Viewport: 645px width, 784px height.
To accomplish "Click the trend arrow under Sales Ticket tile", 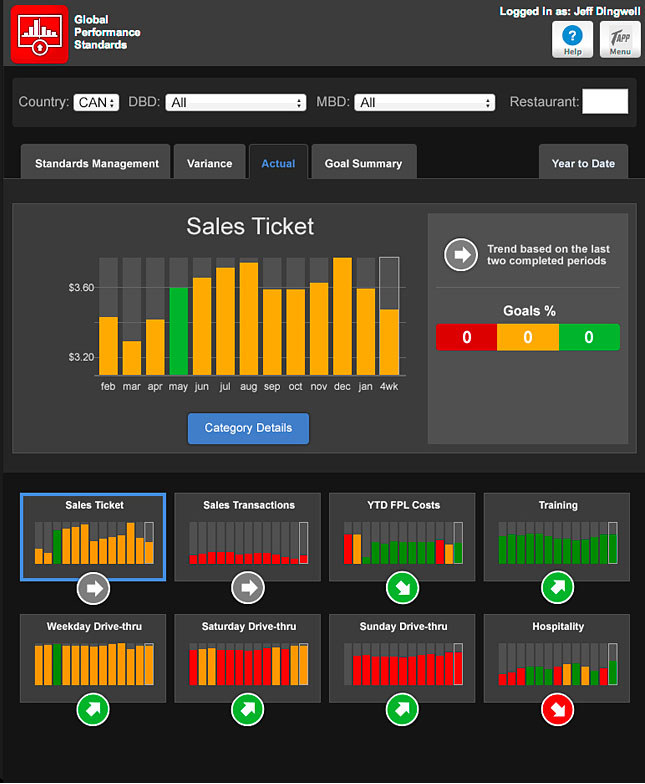I will click(93, 589).
